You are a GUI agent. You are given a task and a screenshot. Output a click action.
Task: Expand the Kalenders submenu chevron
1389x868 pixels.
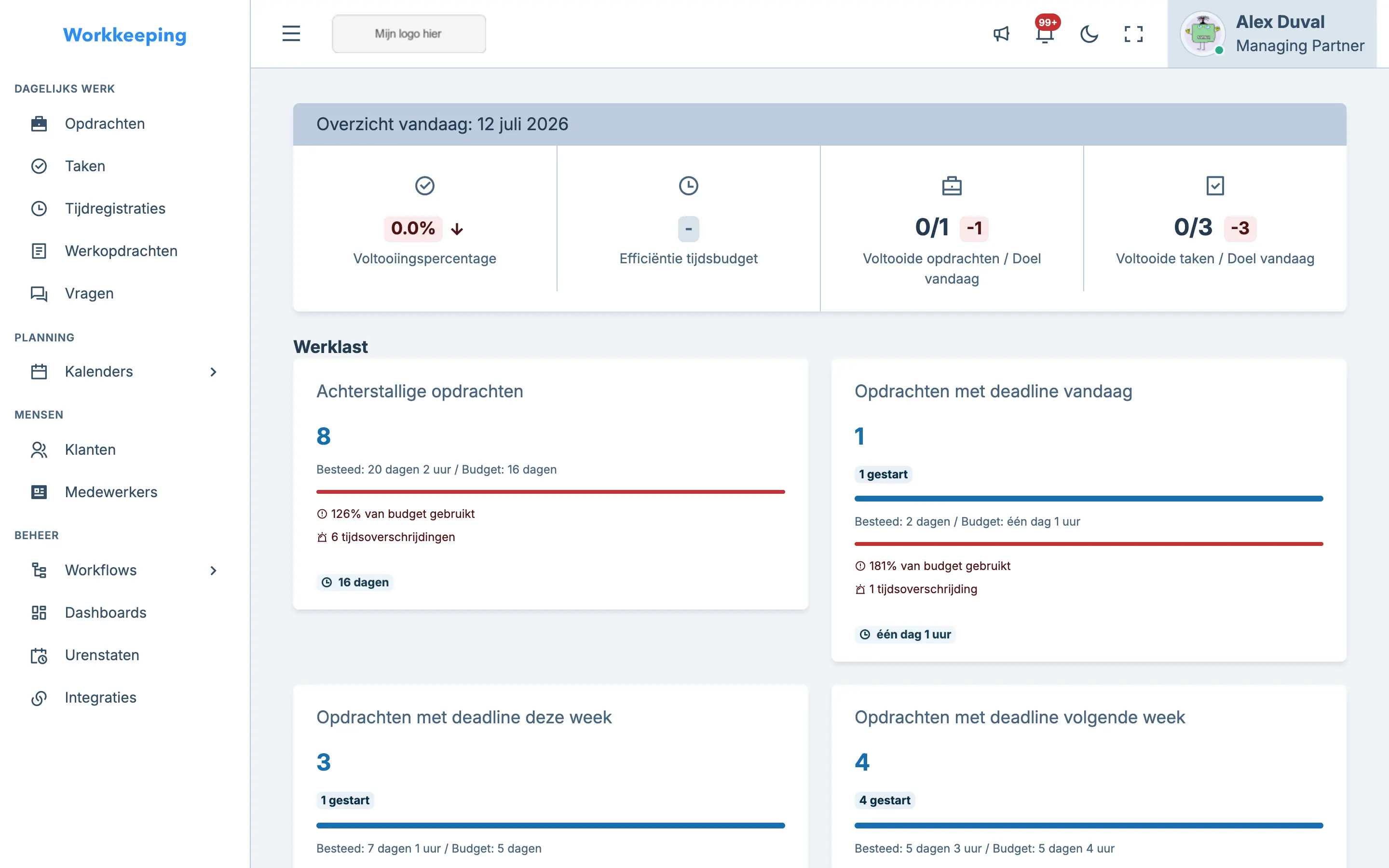(214, 371)
